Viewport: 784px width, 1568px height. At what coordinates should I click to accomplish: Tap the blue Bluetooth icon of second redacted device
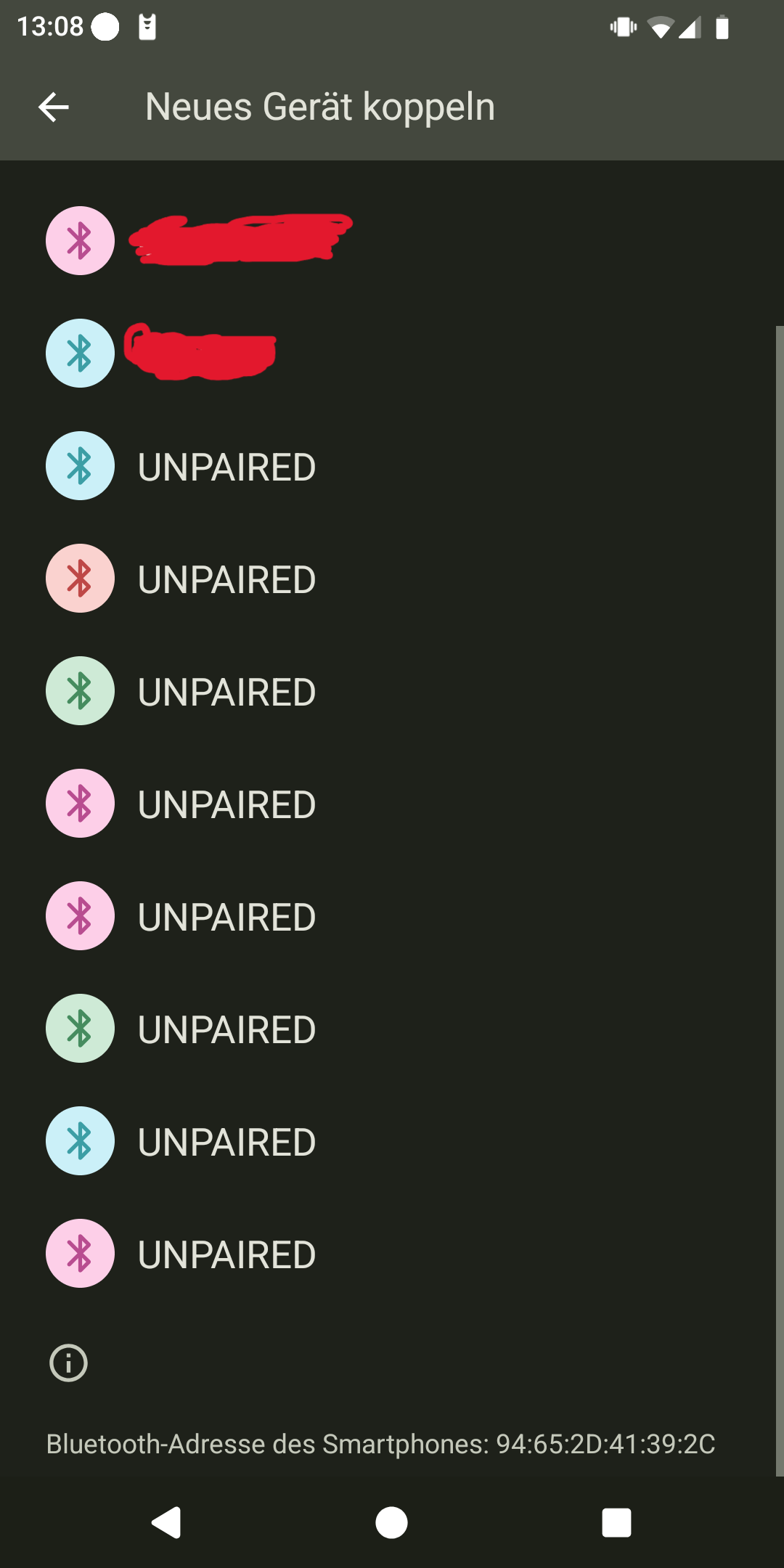tap(80, 354)
